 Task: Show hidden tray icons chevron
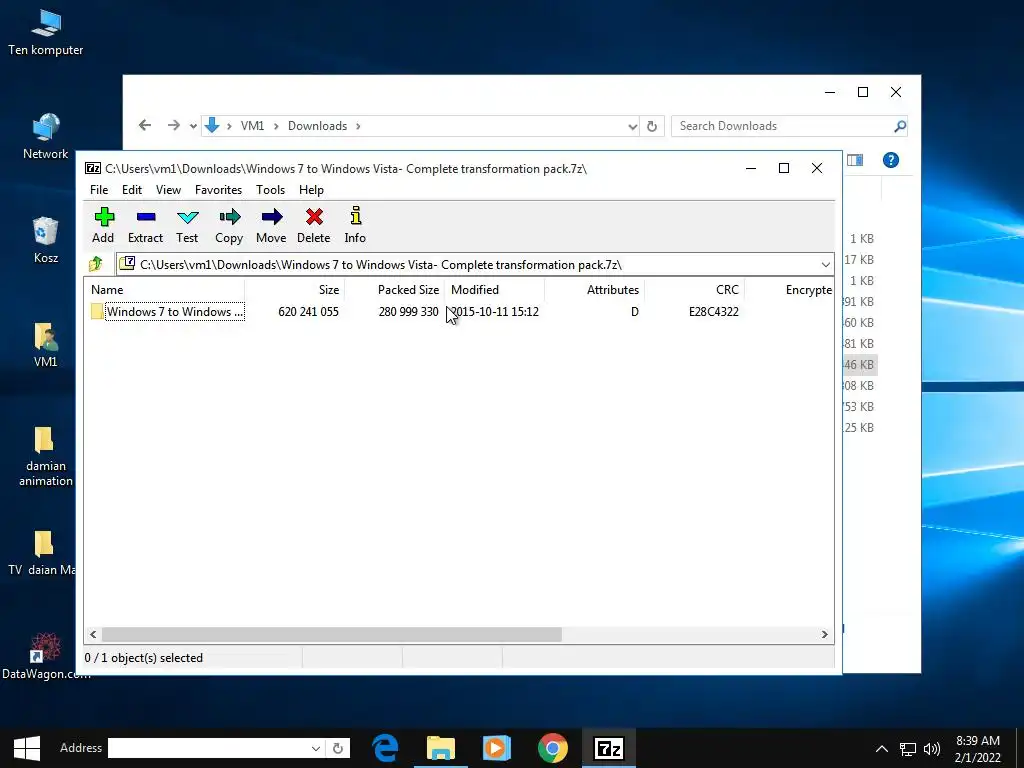pyautogui.click(x=882, y=748)
